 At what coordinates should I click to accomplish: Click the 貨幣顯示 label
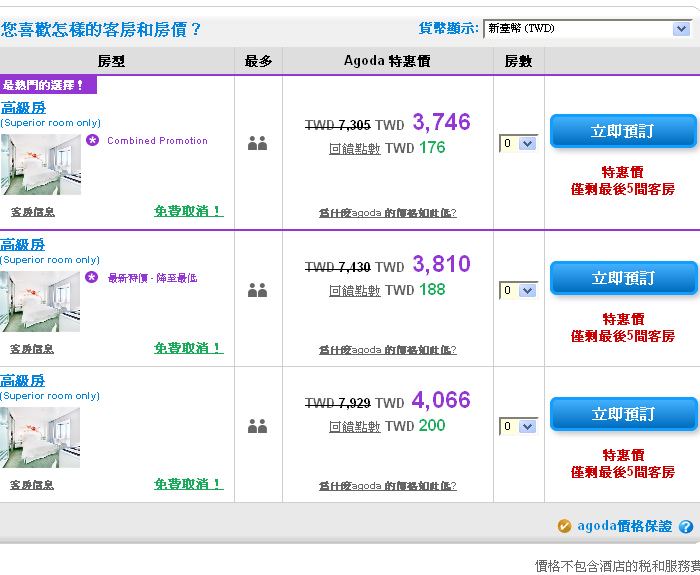pyautogui.click(x=448, y=29)
